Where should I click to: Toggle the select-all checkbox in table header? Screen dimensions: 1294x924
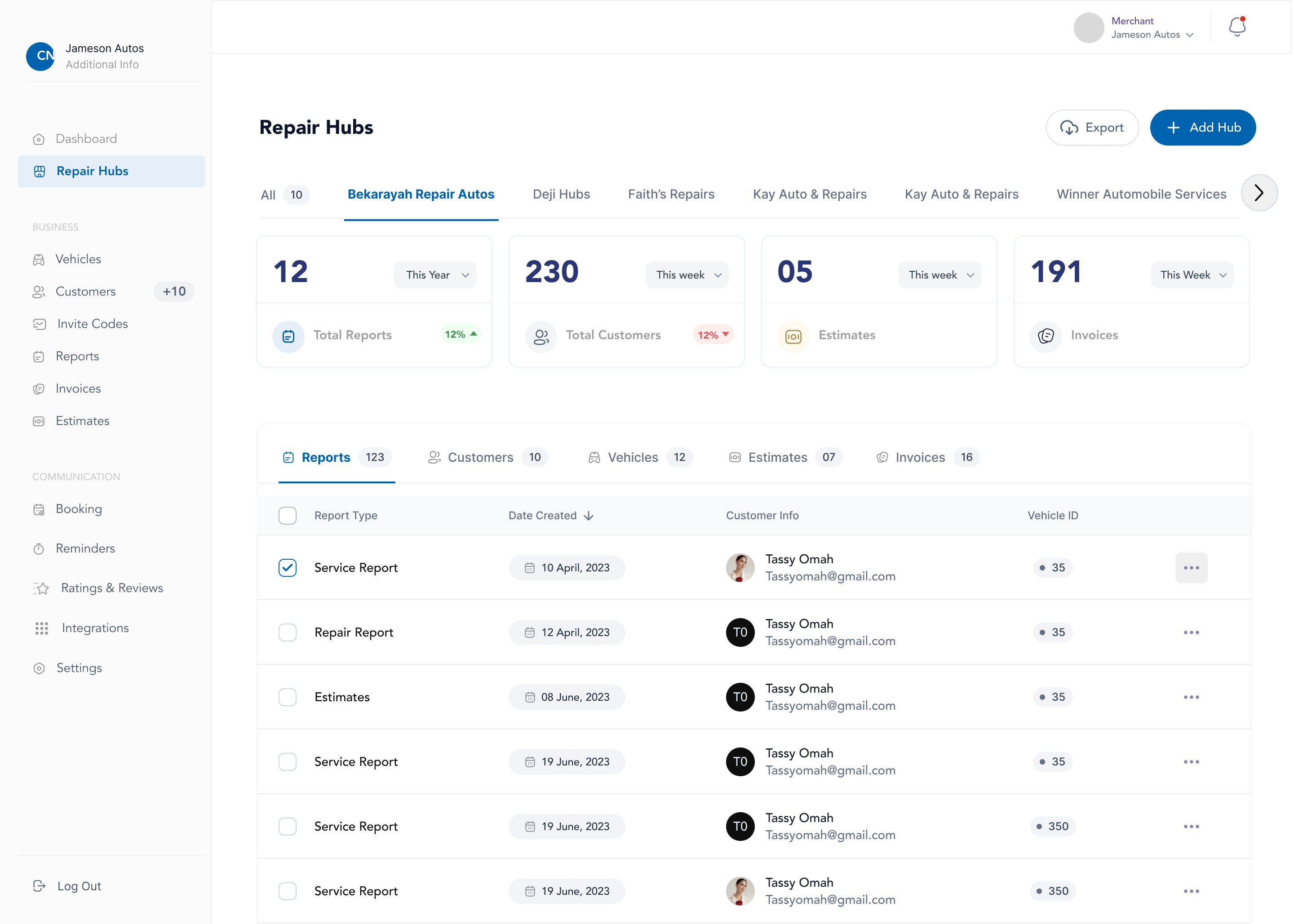point(288,516)
